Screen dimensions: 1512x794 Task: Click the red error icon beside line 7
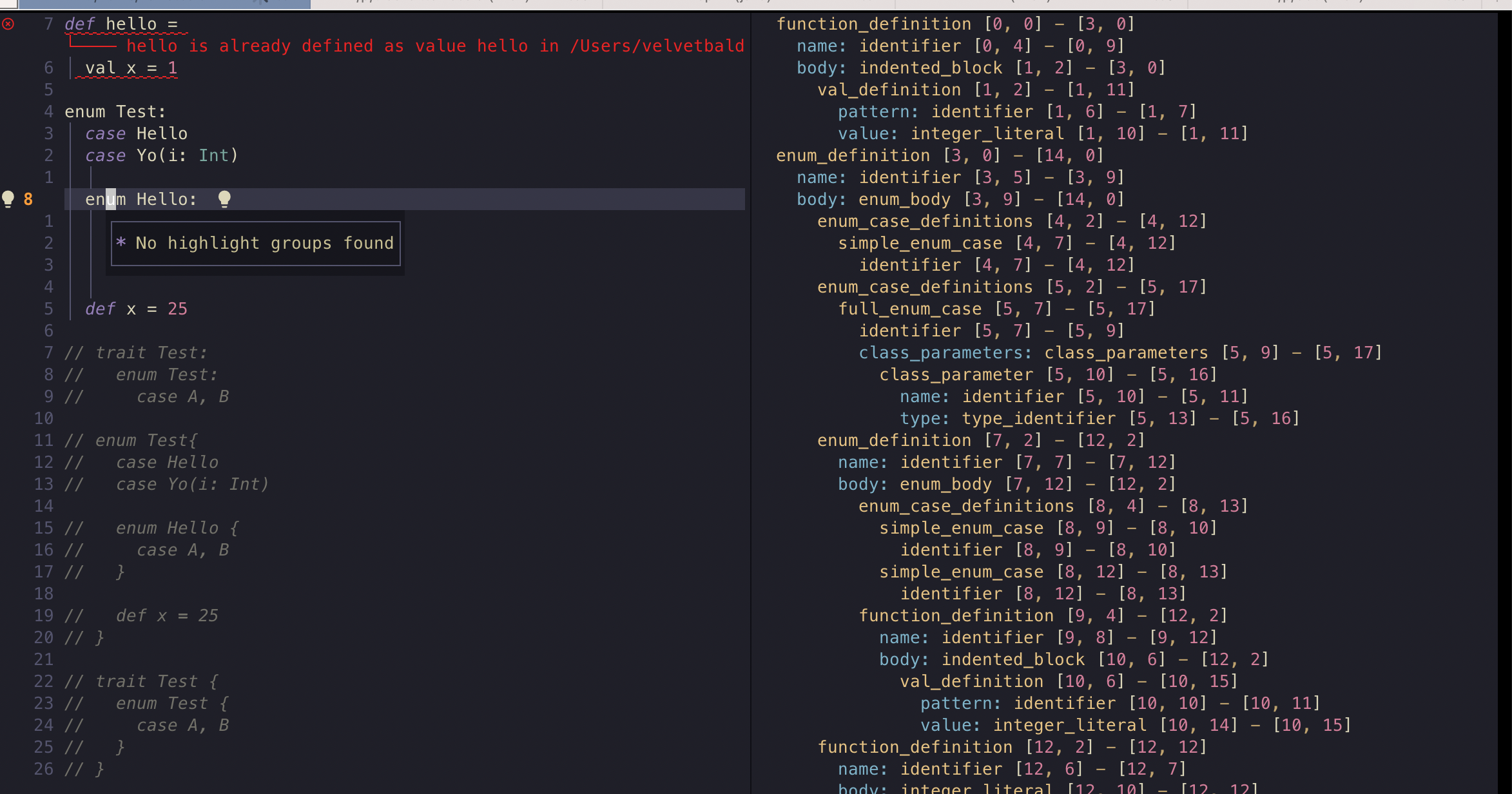pos(8,24)
